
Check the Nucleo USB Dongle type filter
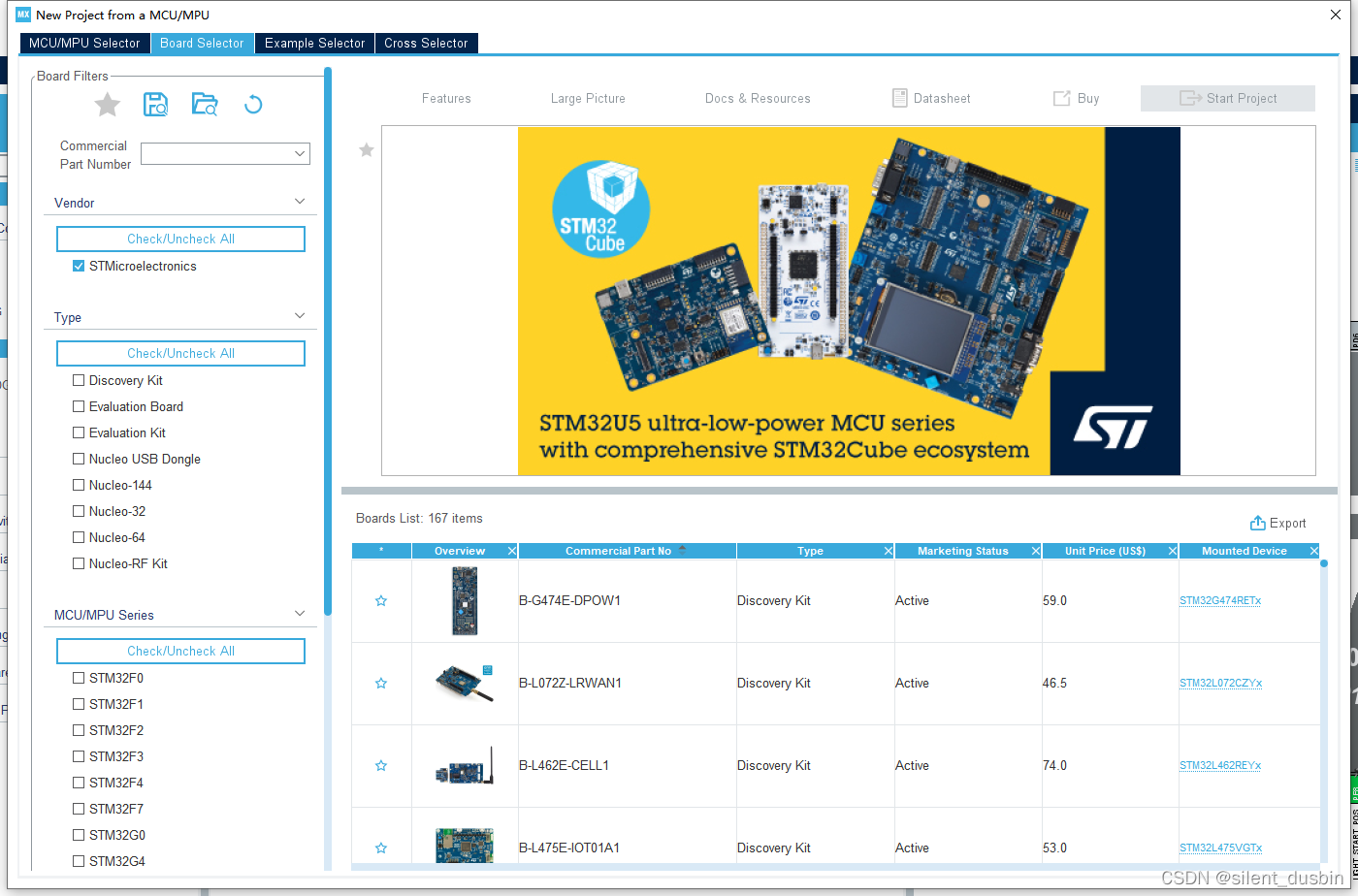point(79,459)
